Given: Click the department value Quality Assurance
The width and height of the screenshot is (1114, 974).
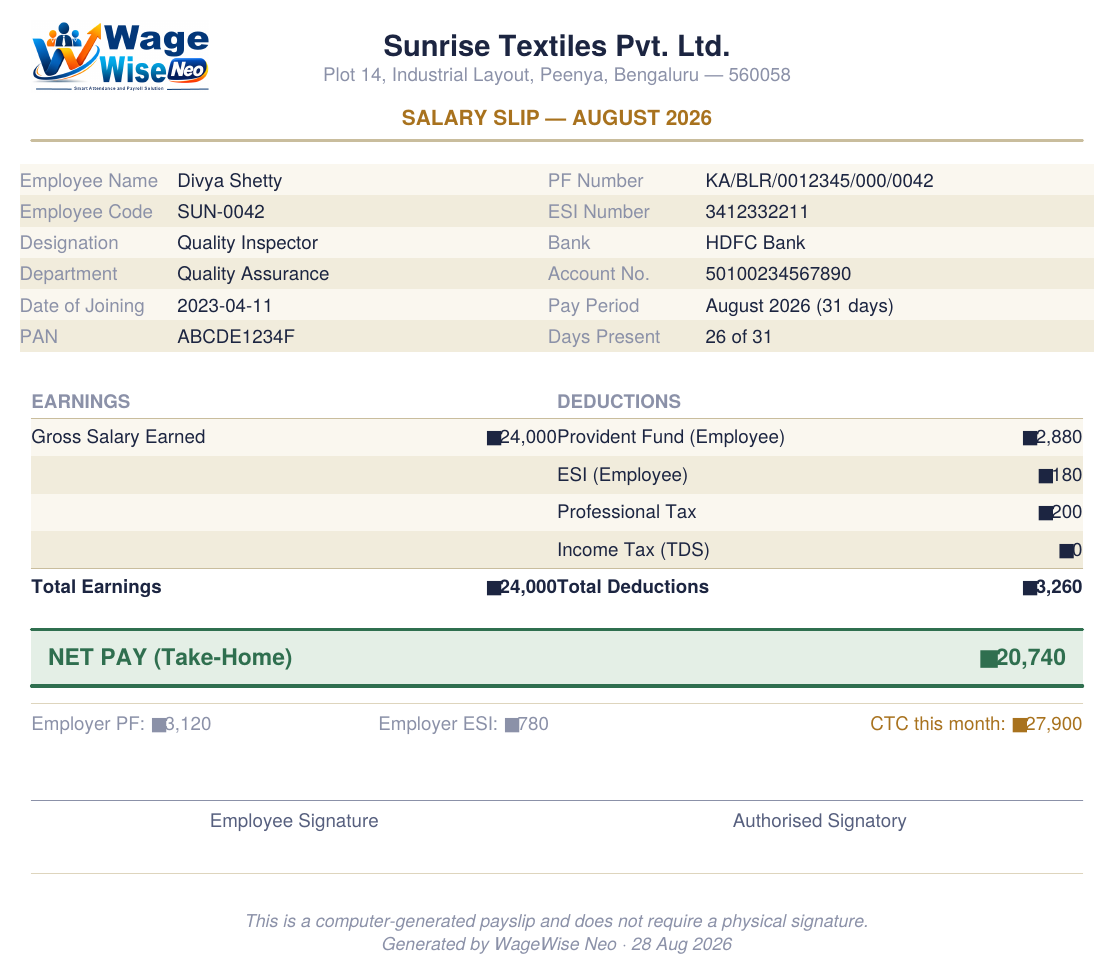Looking at the screenshot, I should pyautogui.click(x=253, y=274).
